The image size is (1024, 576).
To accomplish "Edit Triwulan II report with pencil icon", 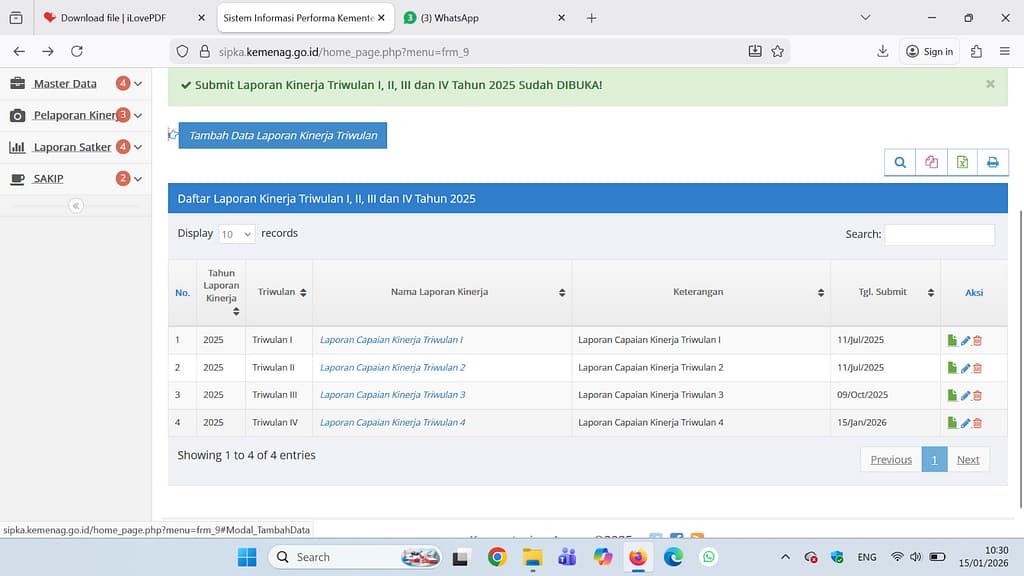I will (965, 368).
